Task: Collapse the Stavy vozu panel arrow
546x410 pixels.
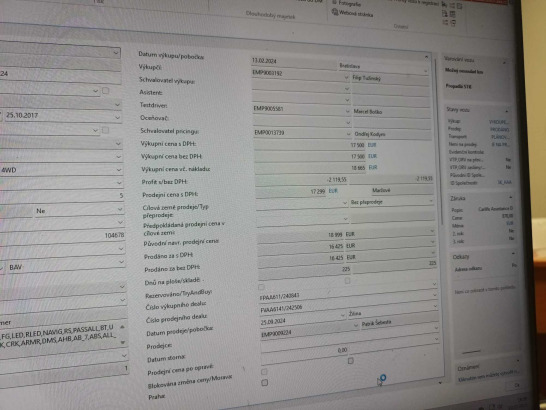Action: point(506,111)
